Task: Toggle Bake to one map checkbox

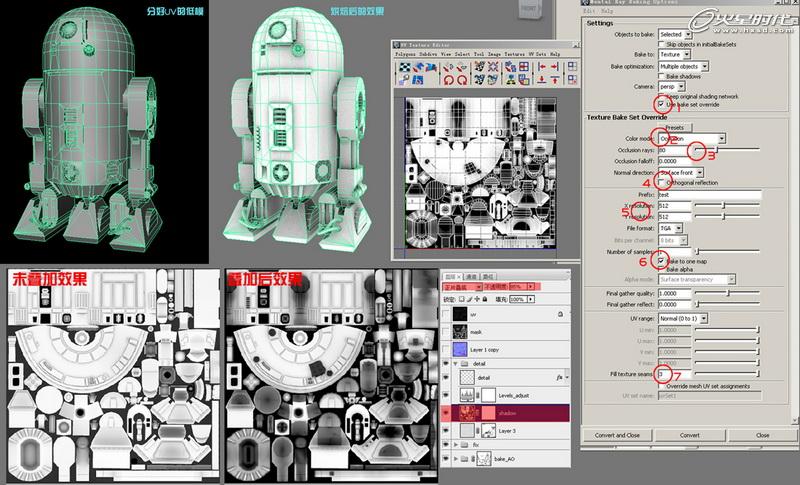Action: point(661,261)
